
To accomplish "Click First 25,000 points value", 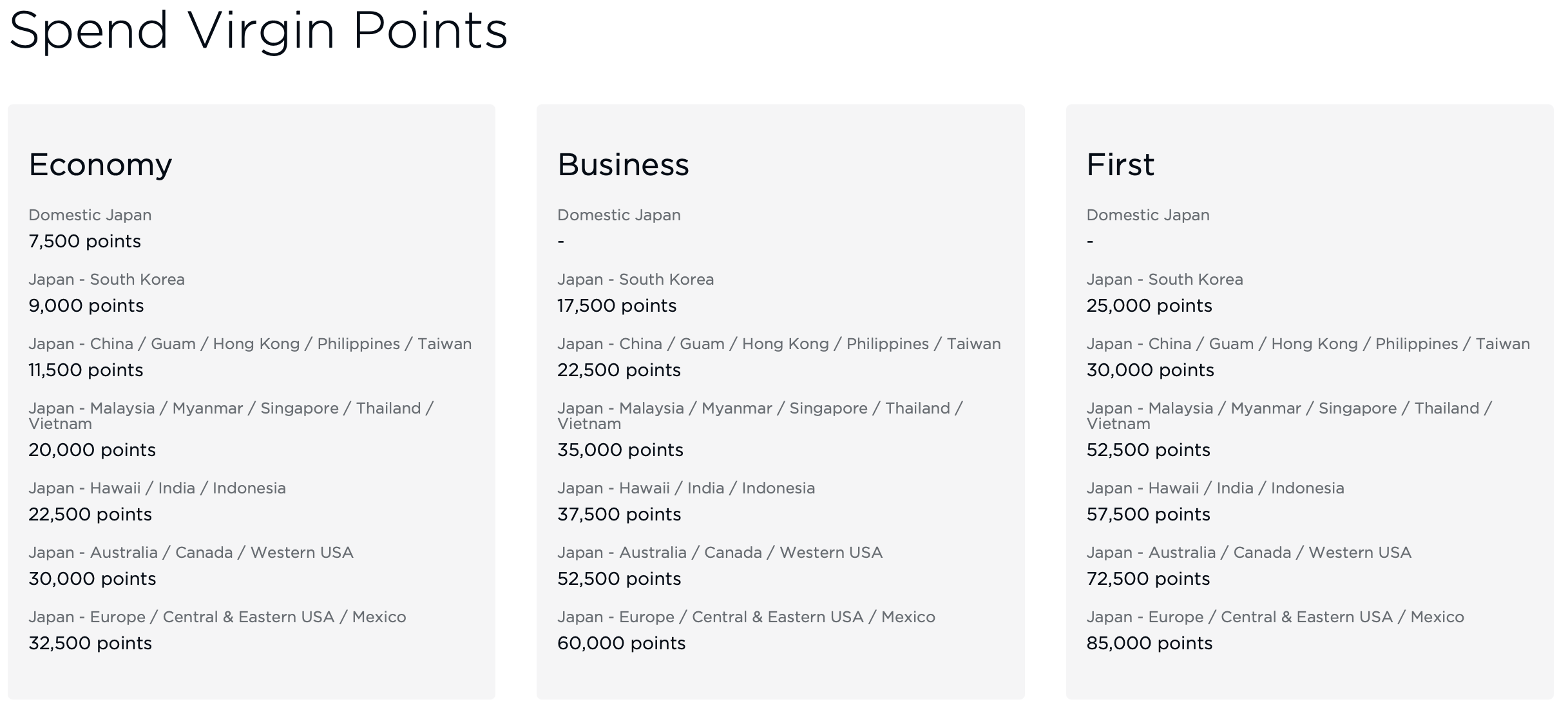I will pyautogui.click(x=1149, y=306).
